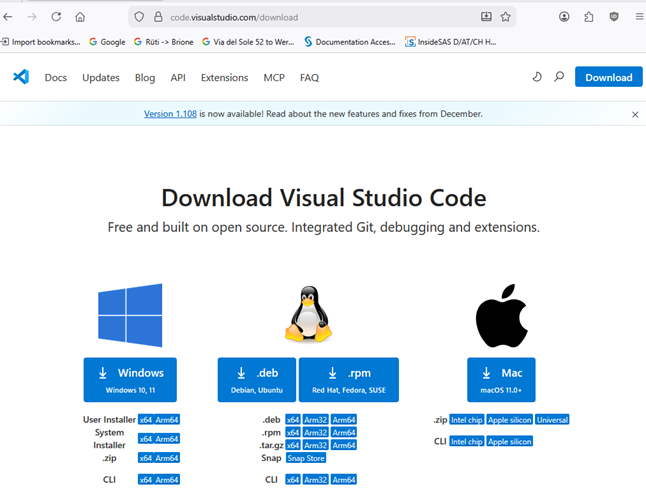Open the Docs menu item

pyautogui.click(x=56, y=77)
